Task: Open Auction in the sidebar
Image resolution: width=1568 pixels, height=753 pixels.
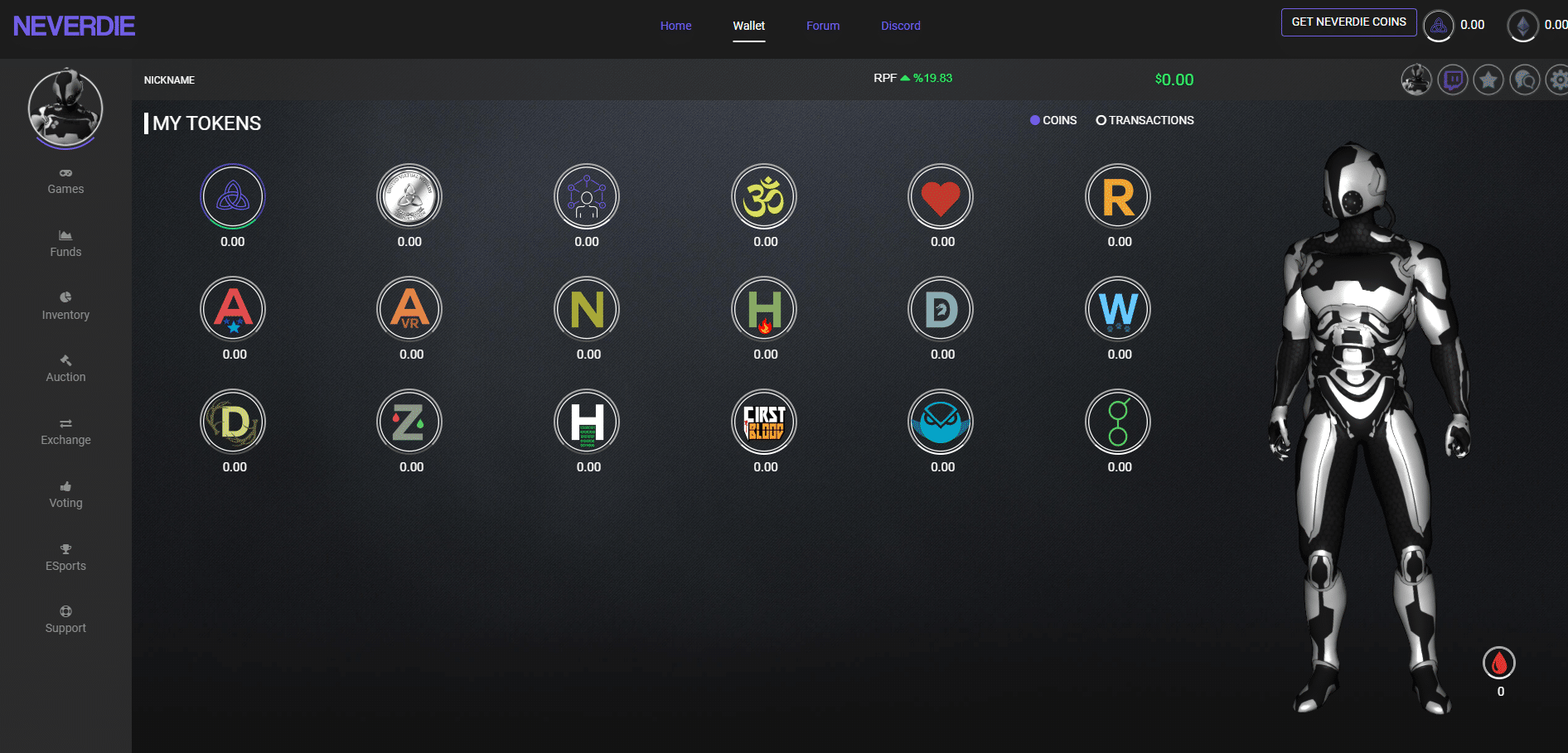Action: (65, 369)
